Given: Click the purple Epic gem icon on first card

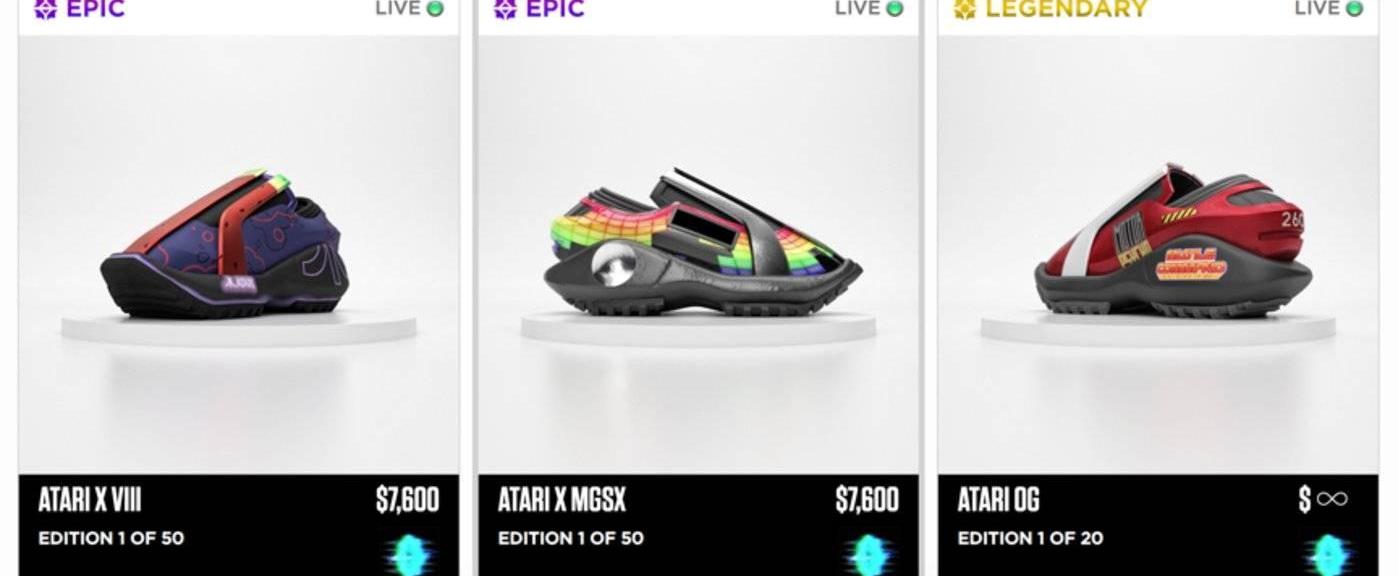Looking at the screenshot, I should pos(46,9).
